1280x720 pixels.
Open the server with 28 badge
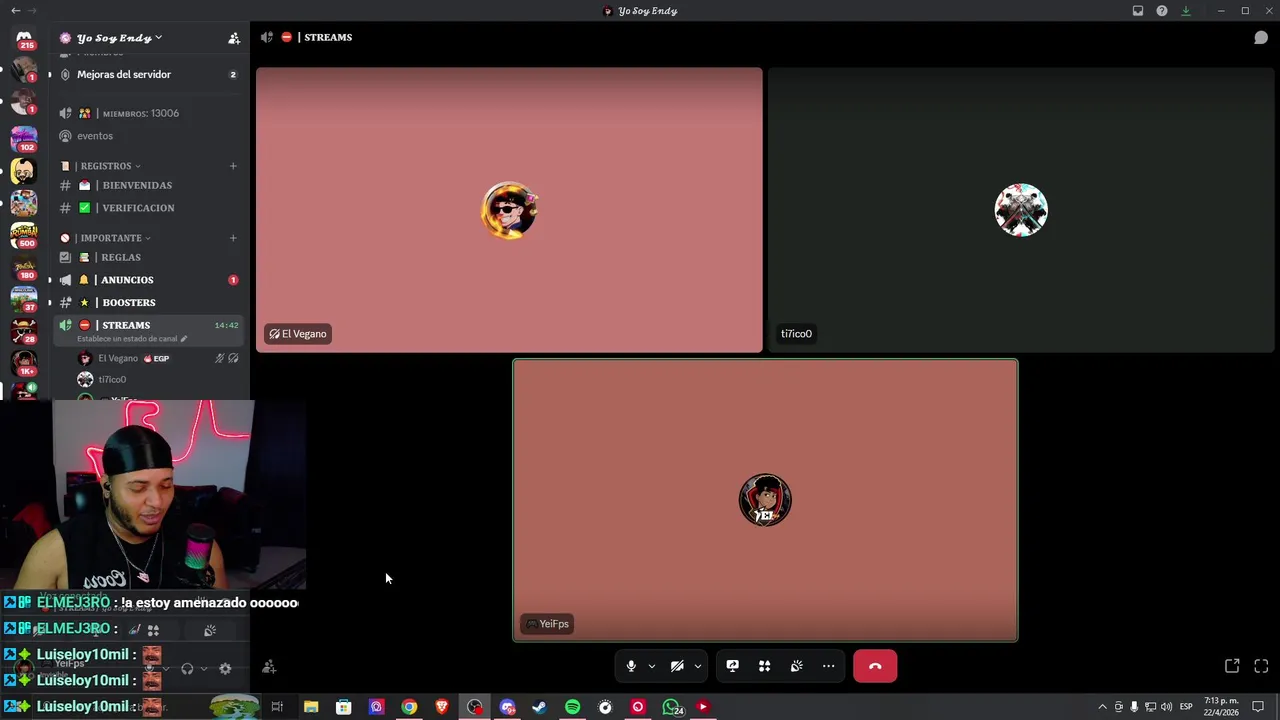point(24,332)
